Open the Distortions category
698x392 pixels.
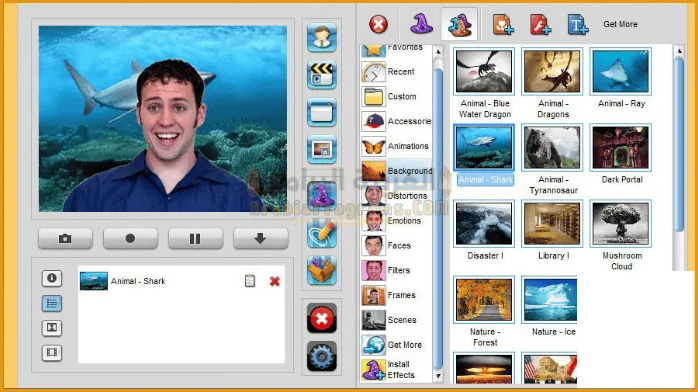pos(396,196)
